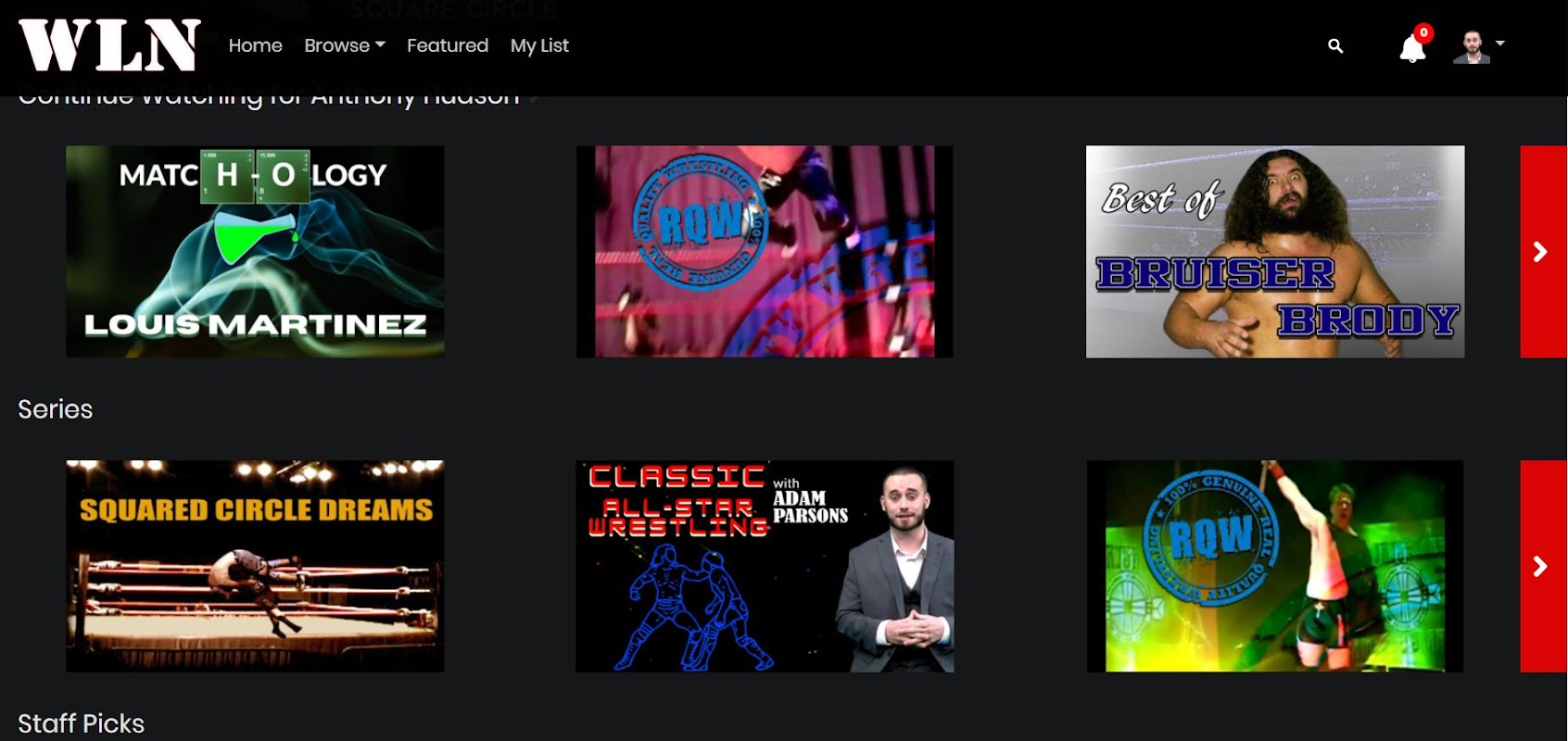Select the Series section heading
This screenshot has height=741, width=1568.
(x=56, y=409)
